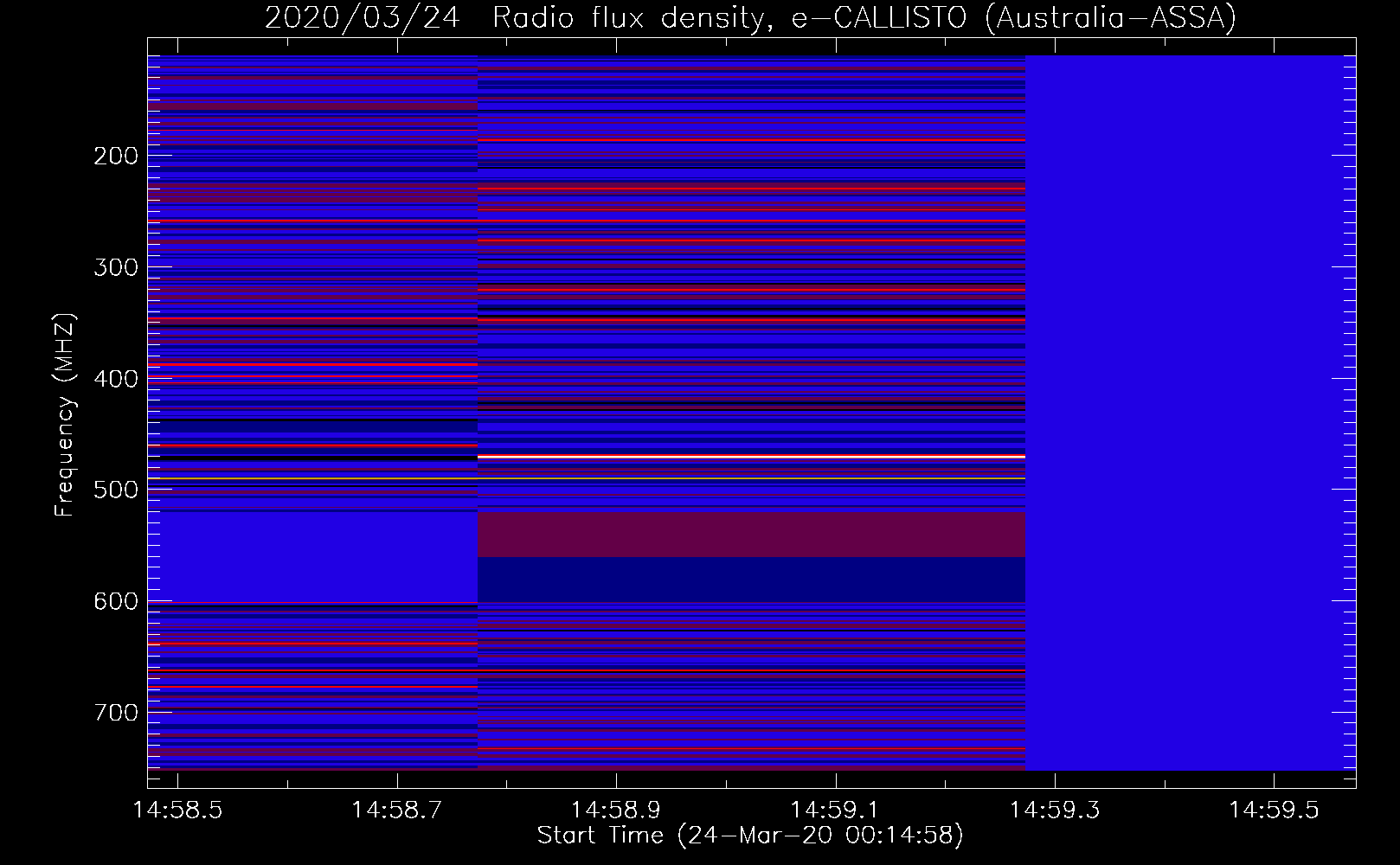Click the 14:59.3 time tick label
1400x865 pixels.
[1054, 810]
